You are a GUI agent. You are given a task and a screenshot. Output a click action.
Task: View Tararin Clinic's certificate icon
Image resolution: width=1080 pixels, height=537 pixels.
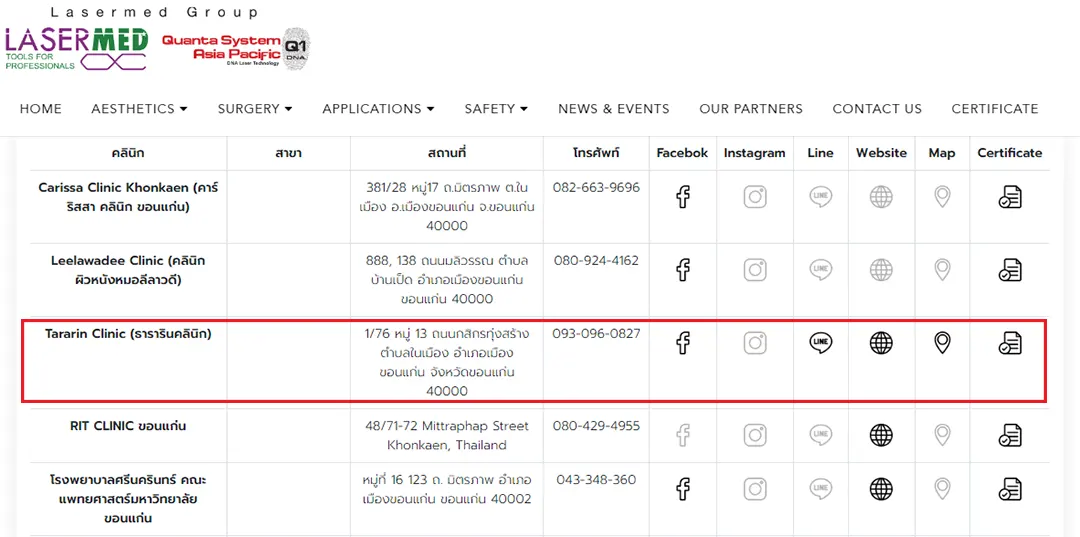pos(1010,342)
